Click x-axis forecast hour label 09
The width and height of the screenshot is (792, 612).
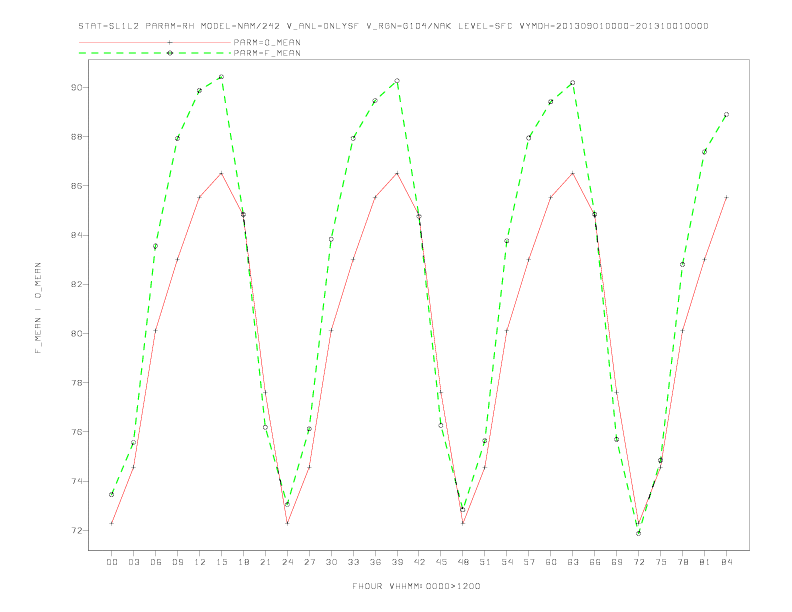(177, 562)
